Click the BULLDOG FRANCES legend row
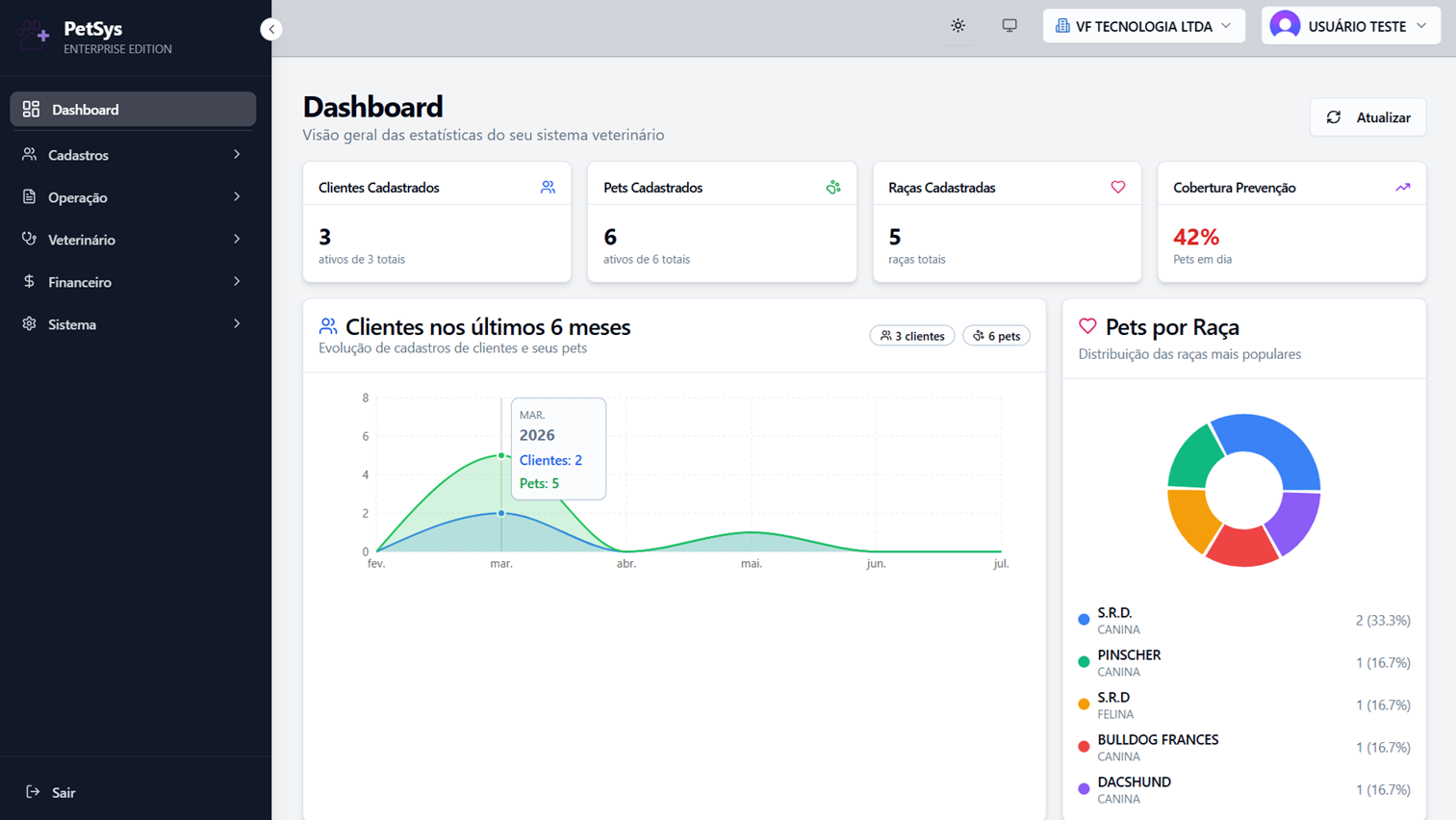1456x820 pixels. point(1244,748)
